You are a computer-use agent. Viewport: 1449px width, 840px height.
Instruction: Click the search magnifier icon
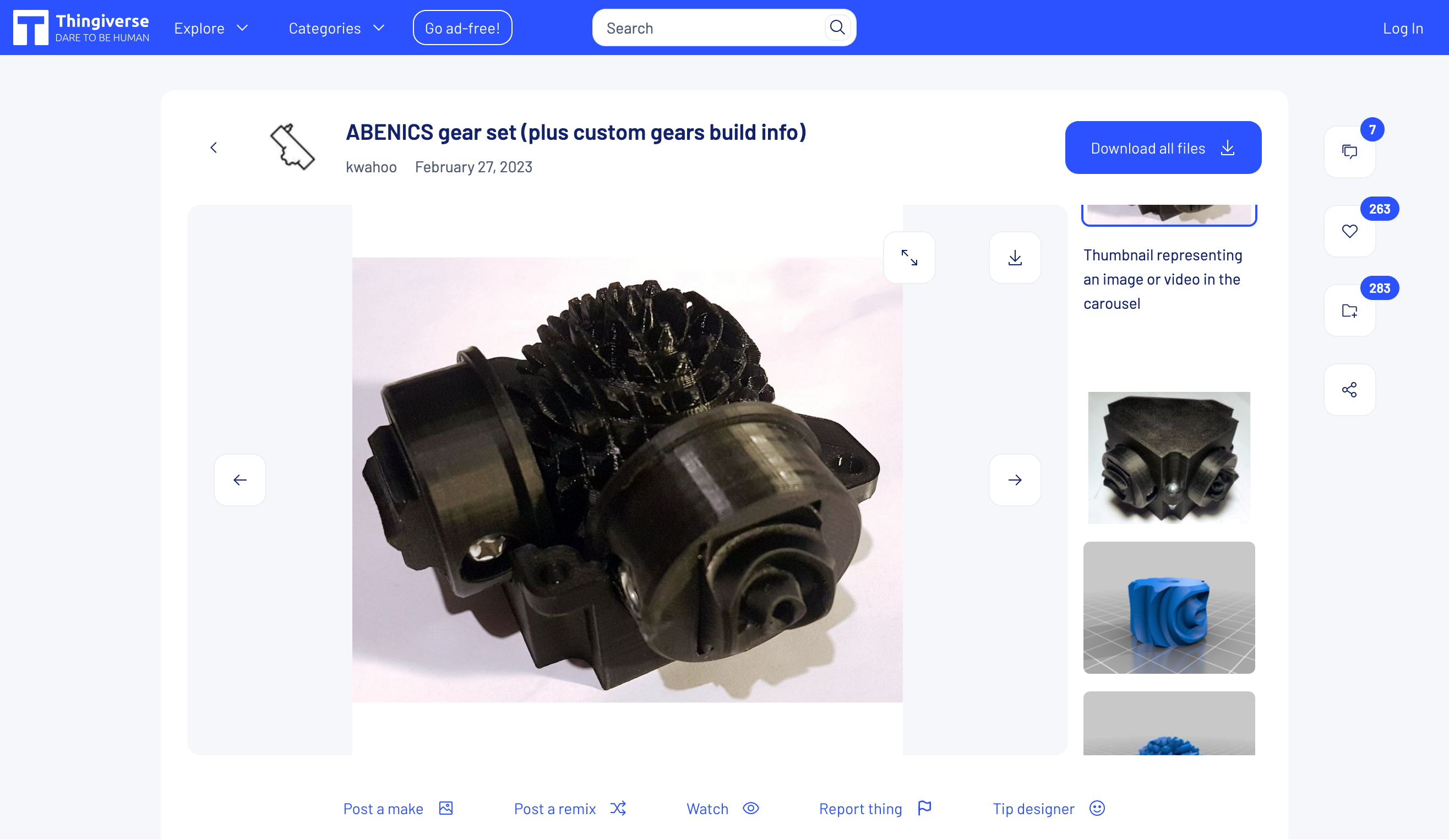pos(837,28)
